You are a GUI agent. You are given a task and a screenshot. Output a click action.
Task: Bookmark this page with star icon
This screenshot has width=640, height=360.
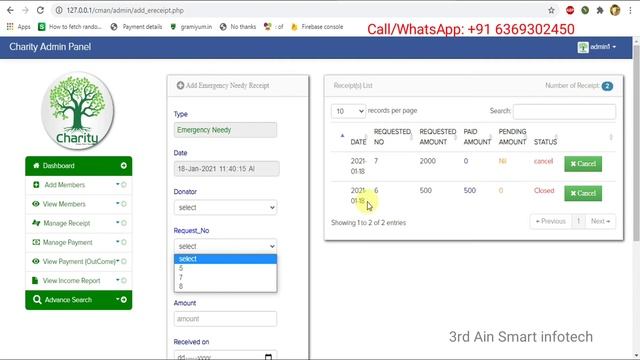551,10
